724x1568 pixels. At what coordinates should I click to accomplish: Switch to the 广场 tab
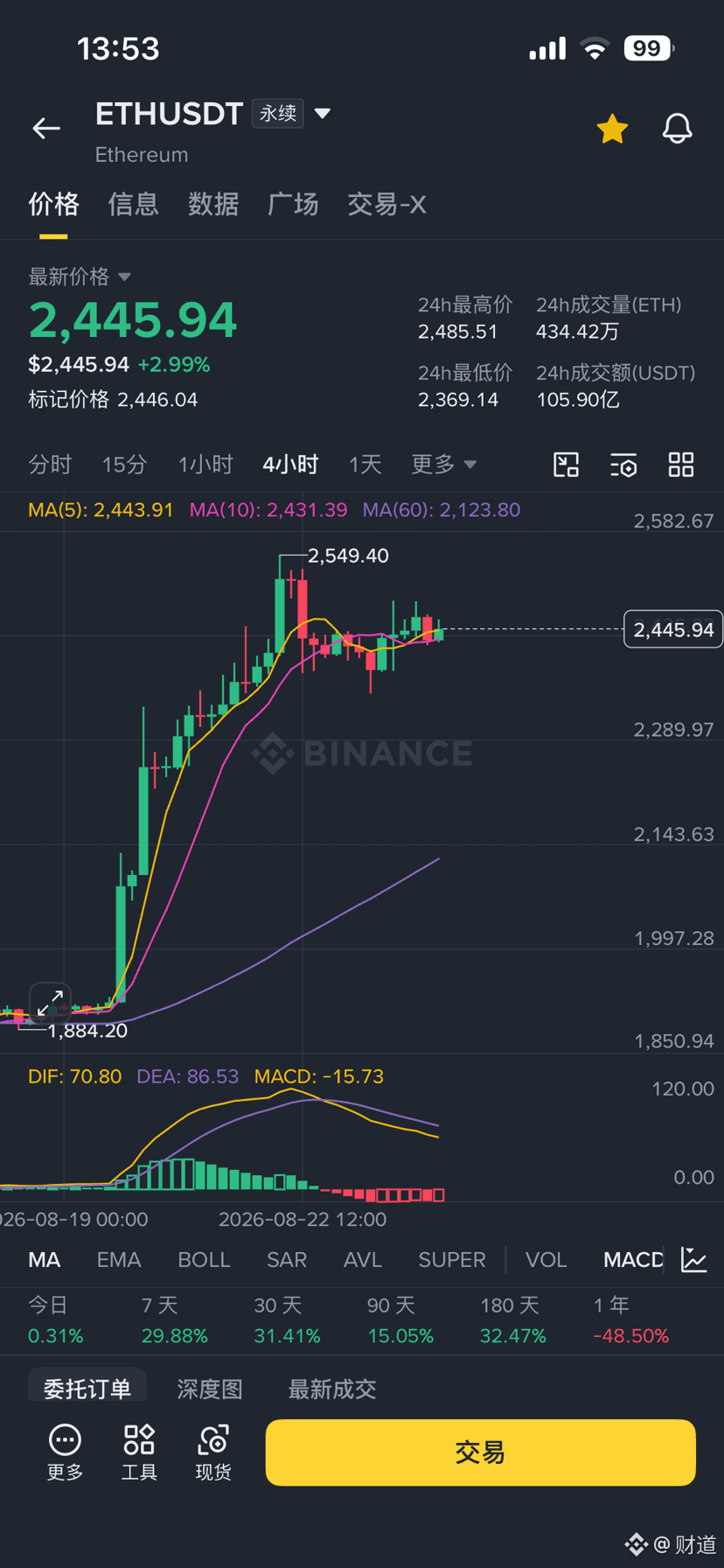[x=293, y=205]
